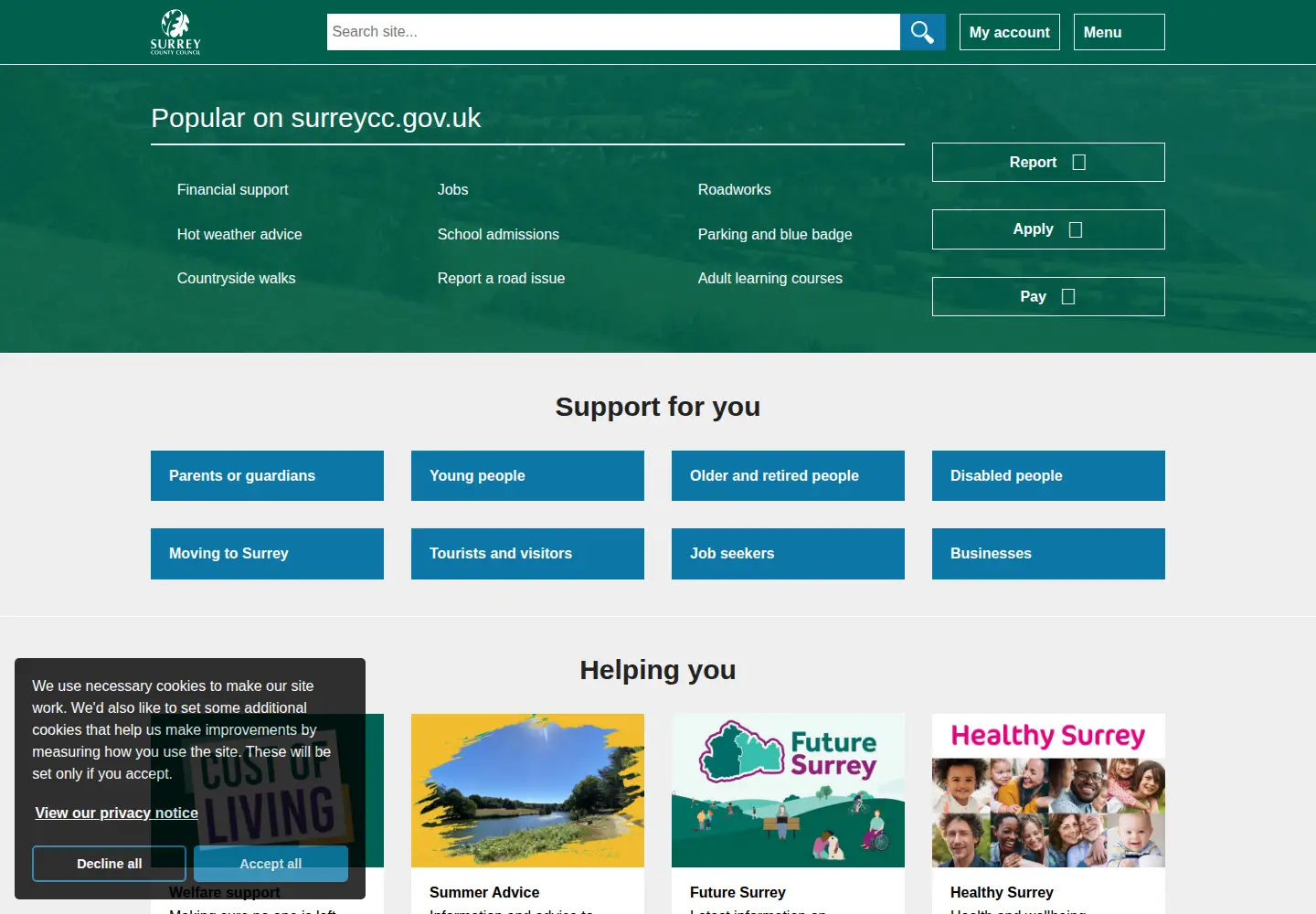Image resolution: width=1316 pixels, height=914 pixels.
Task: Open the Healthy Surrey heading link
Action: point(1002,892)
